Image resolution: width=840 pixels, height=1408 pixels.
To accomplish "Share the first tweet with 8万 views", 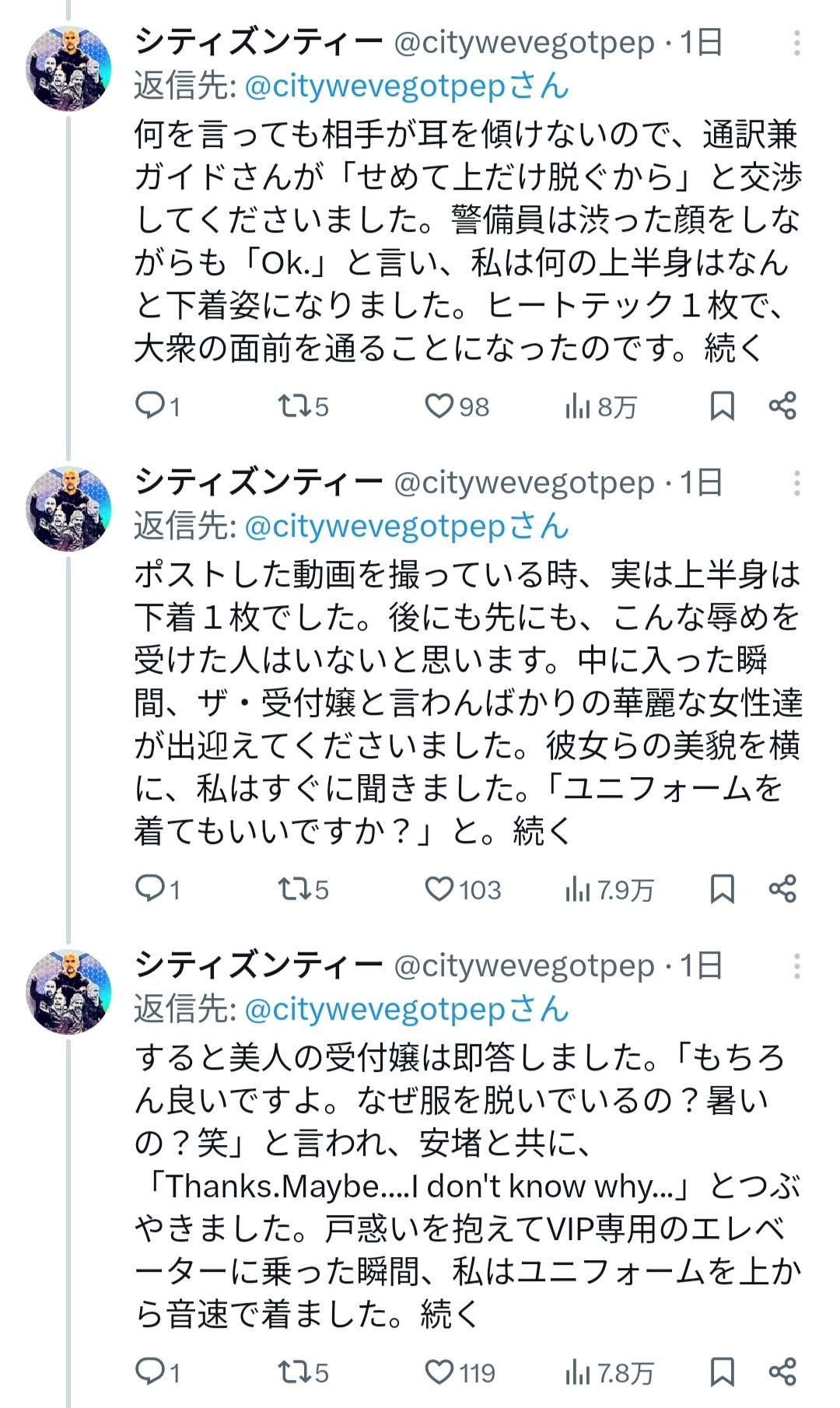I will click(x=782, y=406).
